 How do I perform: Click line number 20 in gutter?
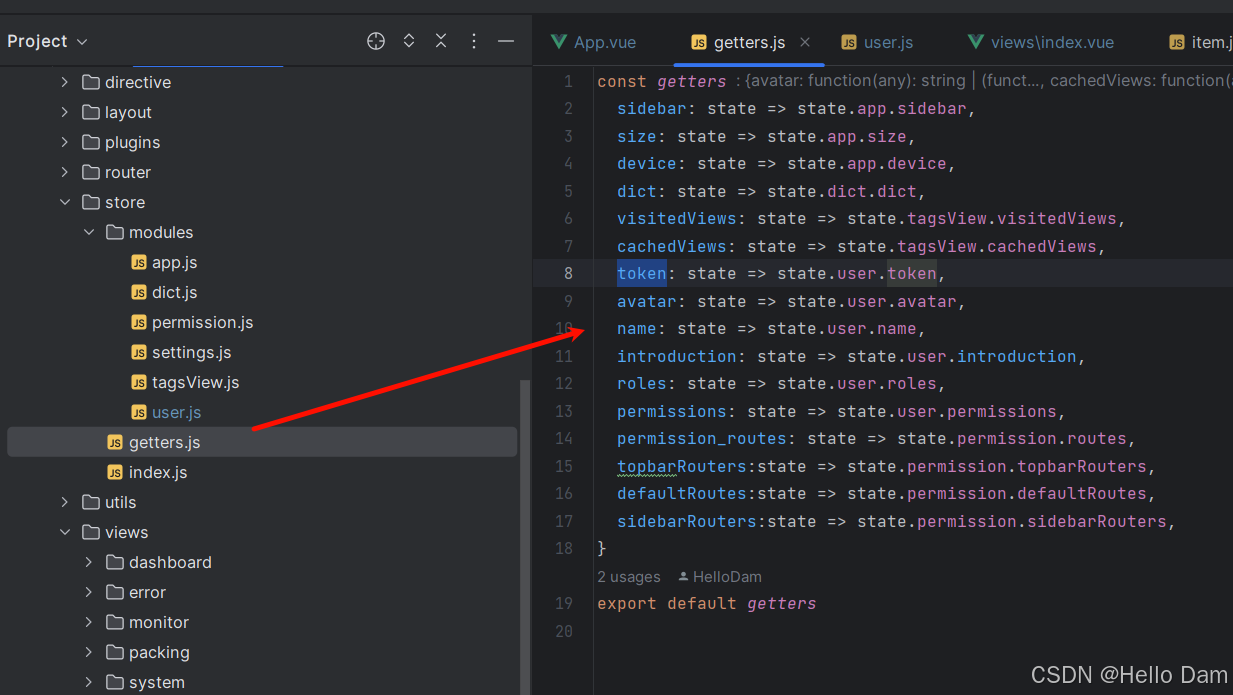(564, 631)
